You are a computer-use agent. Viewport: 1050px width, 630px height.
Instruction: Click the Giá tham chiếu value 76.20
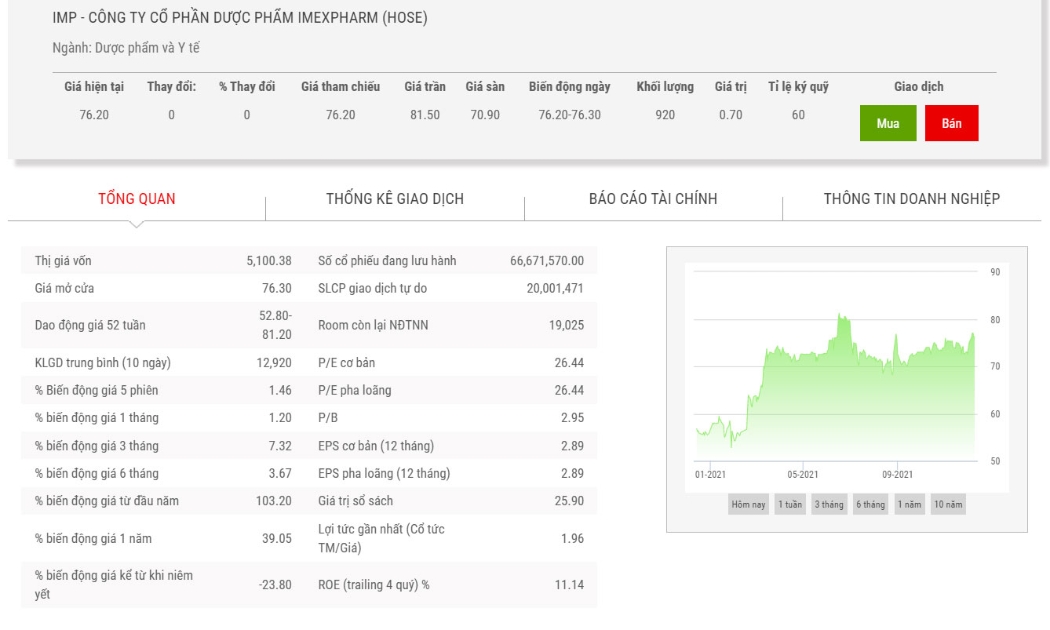tap(340, 114)
